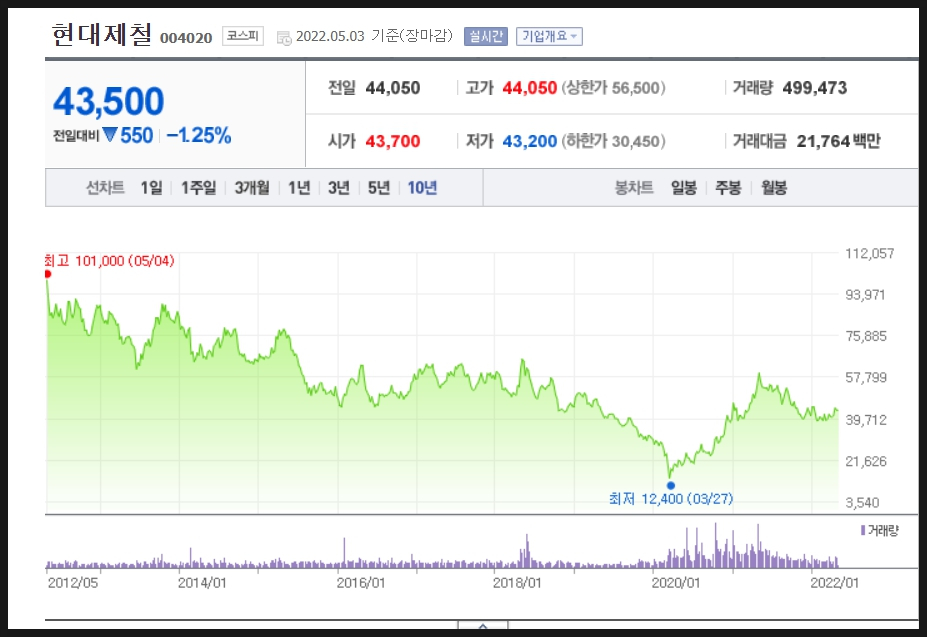Click the blue down-triangle change indicator
The height and width of the screenshot is (637, 927).
click(x=110, y=134)
